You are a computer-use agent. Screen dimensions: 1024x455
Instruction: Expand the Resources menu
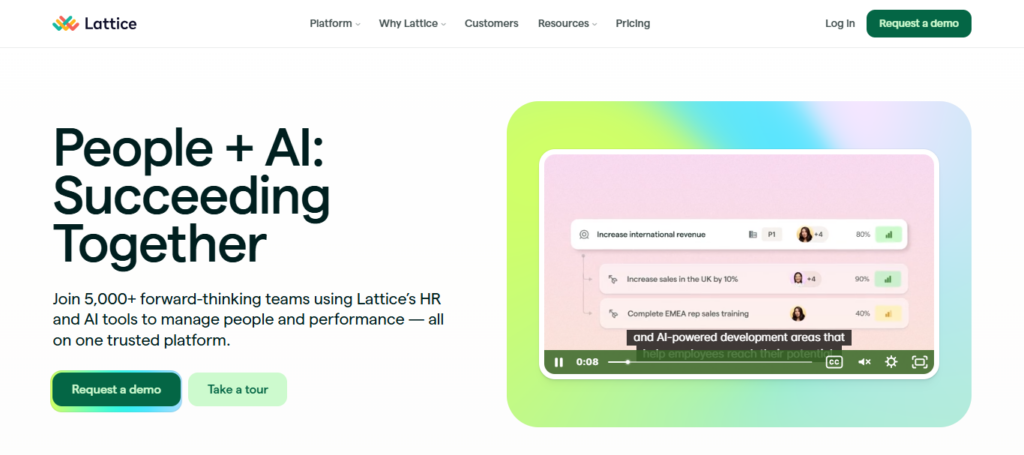pos(568,24)
